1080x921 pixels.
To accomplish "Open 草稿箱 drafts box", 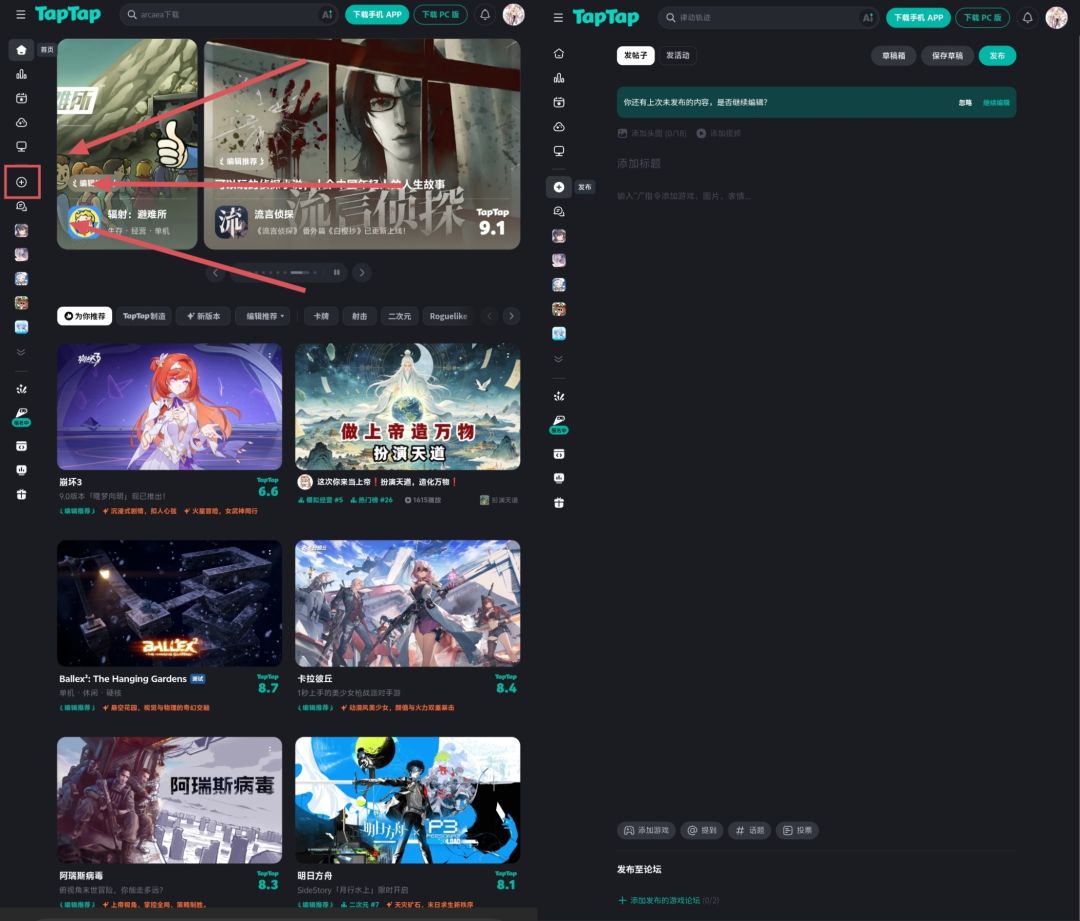I will click(893, 56).
